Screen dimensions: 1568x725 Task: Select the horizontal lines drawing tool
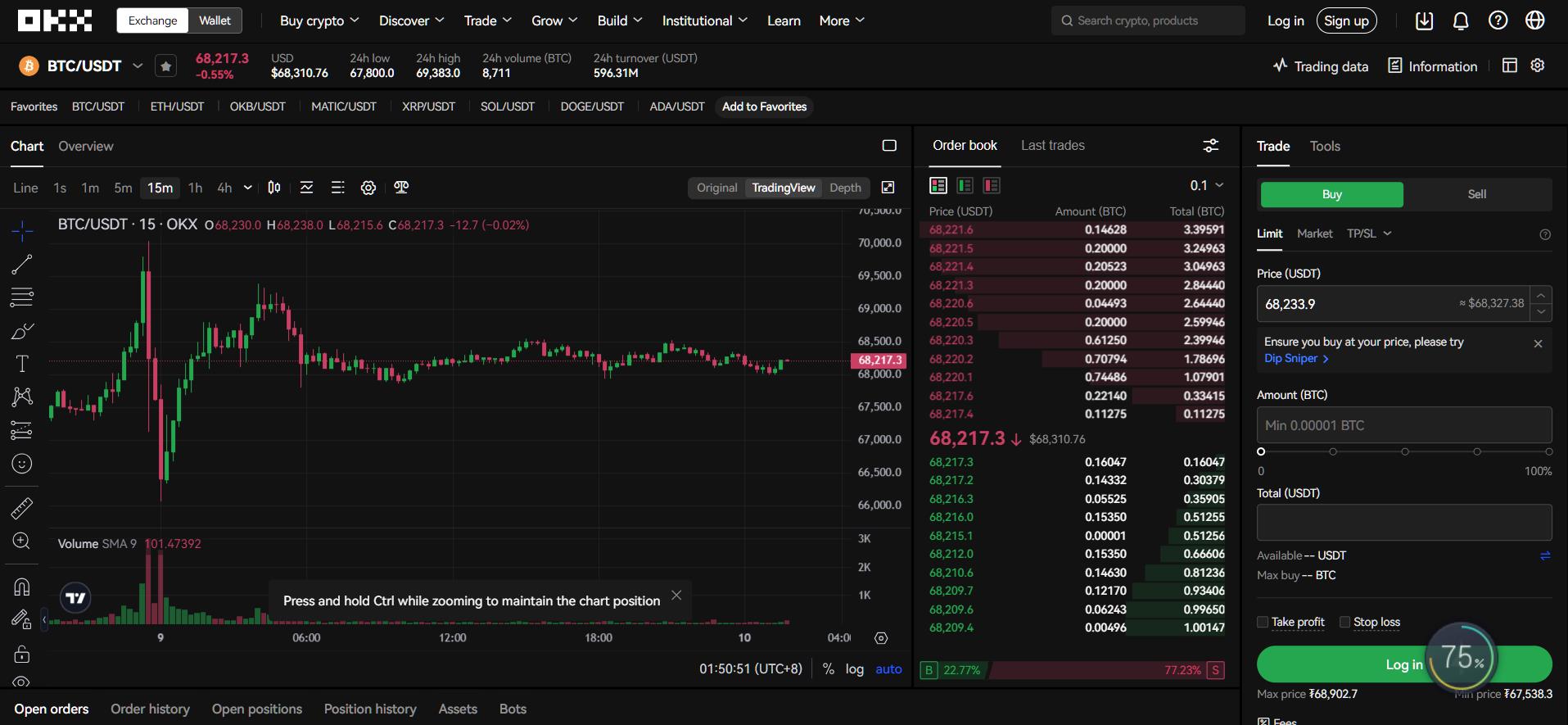22,297
